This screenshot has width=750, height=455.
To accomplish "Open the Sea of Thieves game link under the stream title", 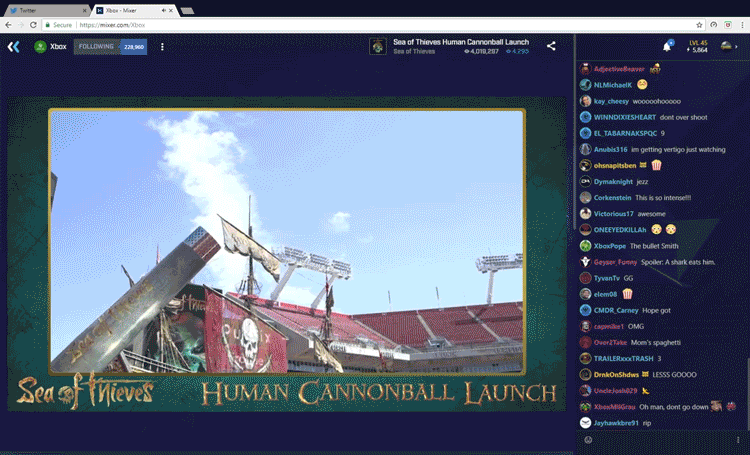I will pyautogui.click(x=414, y=51).
